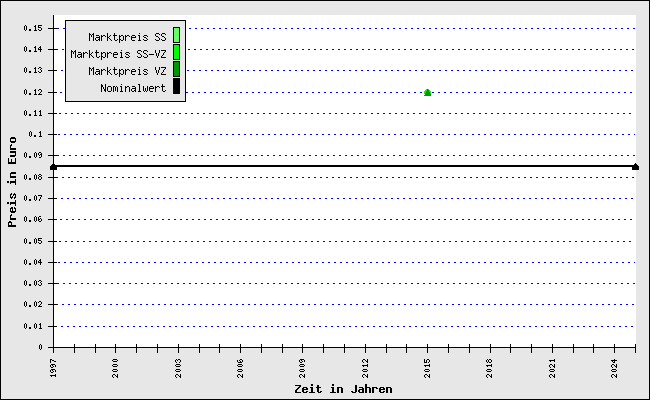Viewport: 650px width, 400px height.
Task: Click the 0.08 y-axis label
Action: 33,177
